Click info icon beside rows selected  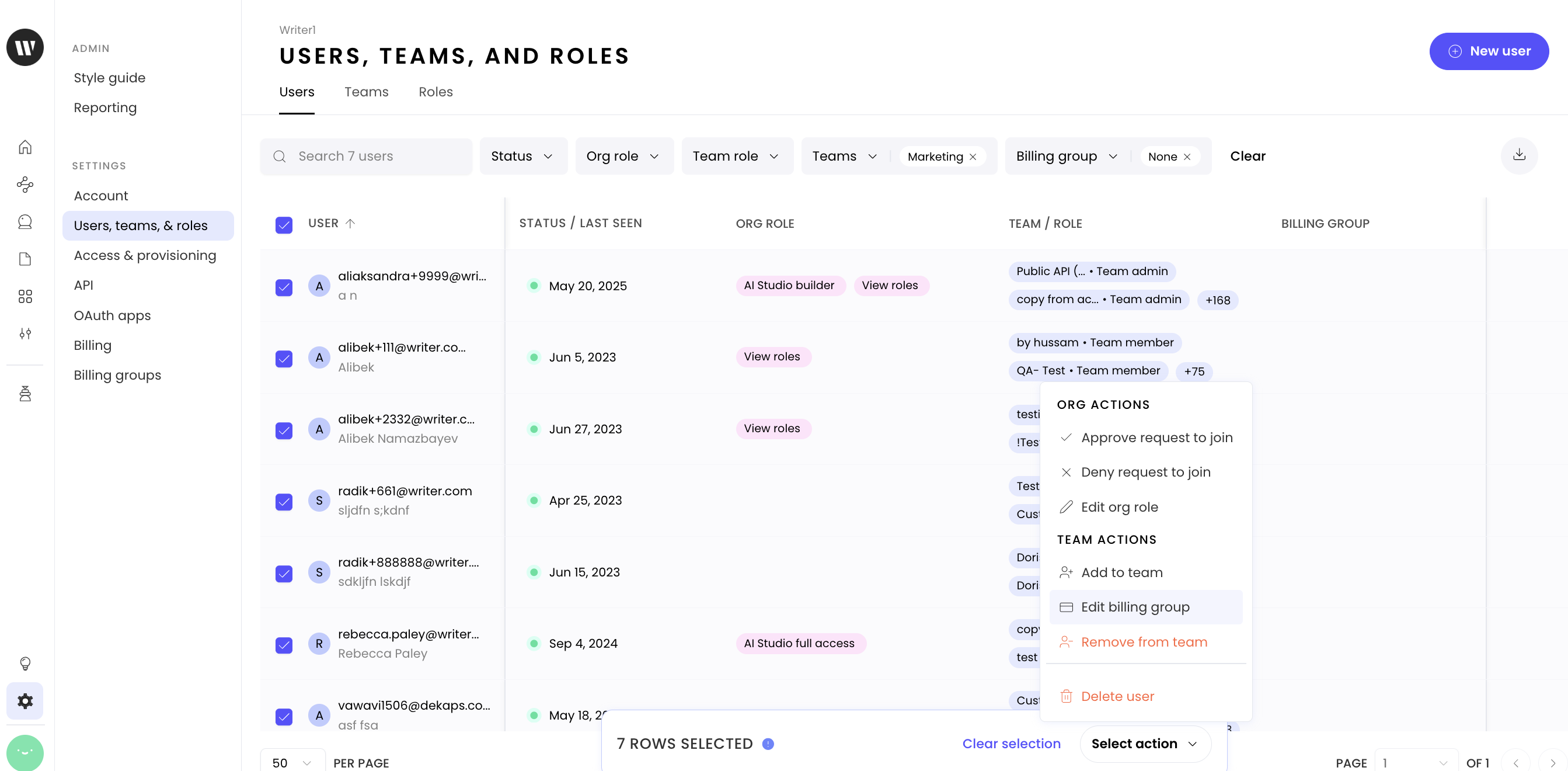(768, 743)
